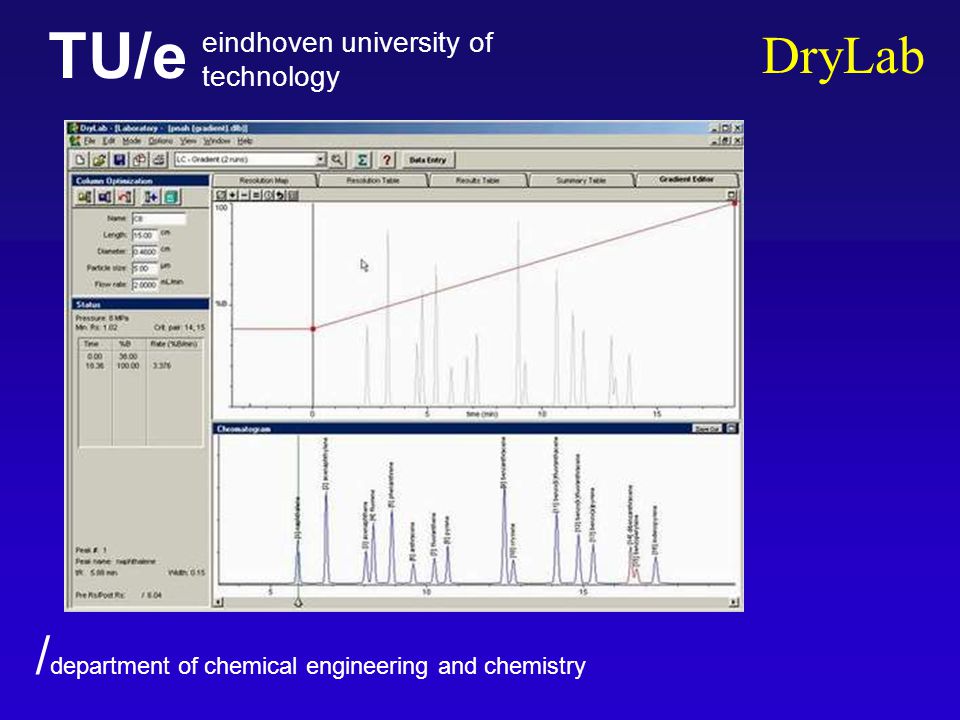Viewport: 960px width, 720px height.
Task: Click the Flow rate input field
Action: click(x=144, y=285)
